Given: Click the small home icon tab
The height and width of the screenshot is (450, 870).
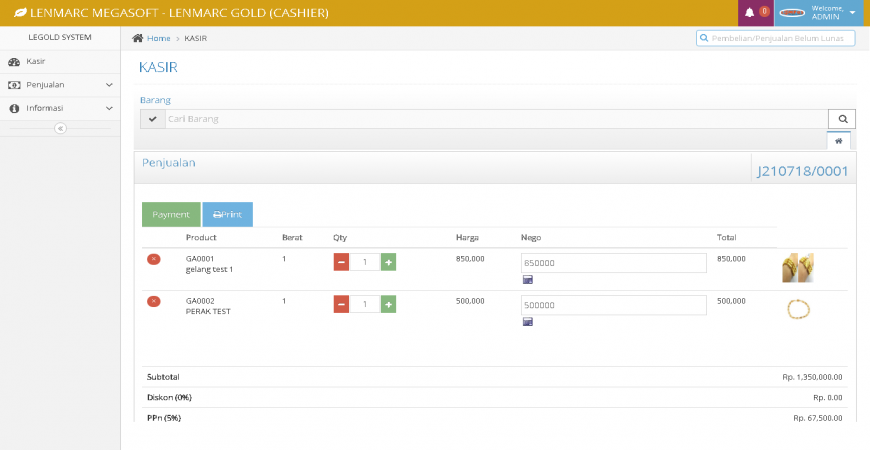Looking at the screenshot, I should [838, 141].
